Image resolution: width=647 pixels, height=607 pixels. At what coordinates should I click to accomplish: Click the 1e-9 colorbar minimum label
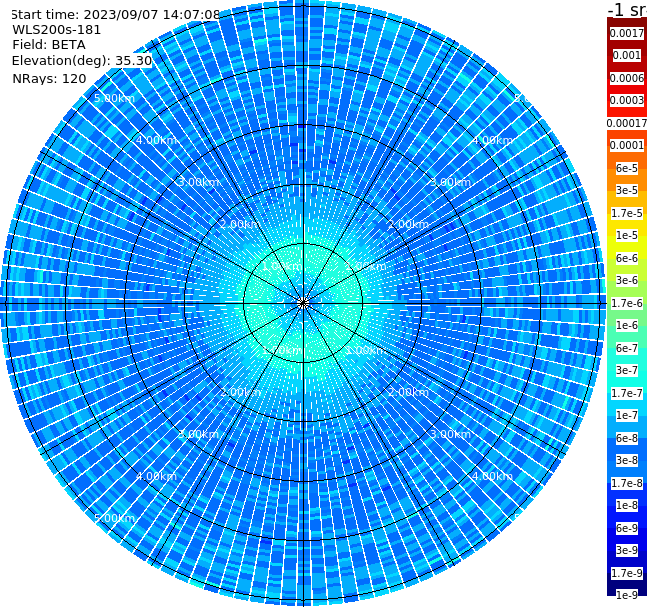(x=627, y=595)
